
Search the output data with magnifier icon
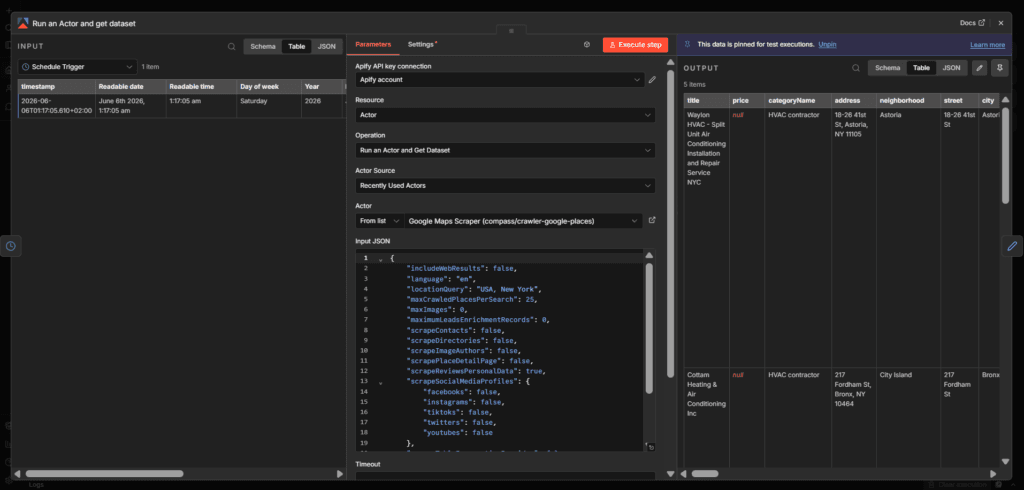[856, 68]
